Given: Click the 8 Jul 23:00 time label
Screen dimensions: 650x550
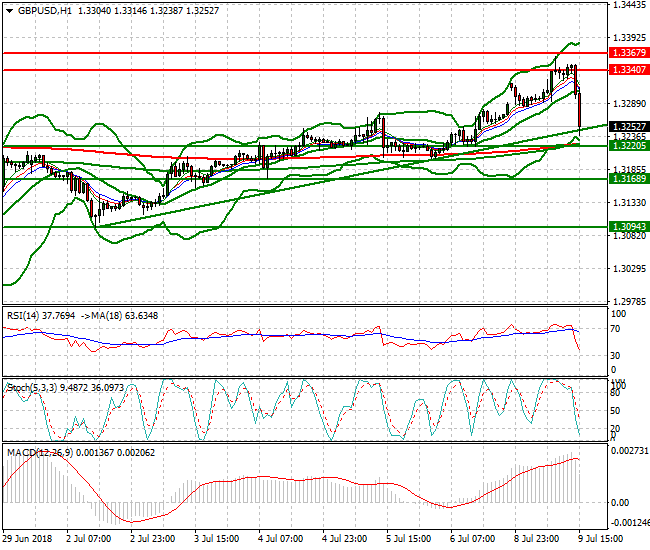Looking at the screenshot, I should (537, 539).
